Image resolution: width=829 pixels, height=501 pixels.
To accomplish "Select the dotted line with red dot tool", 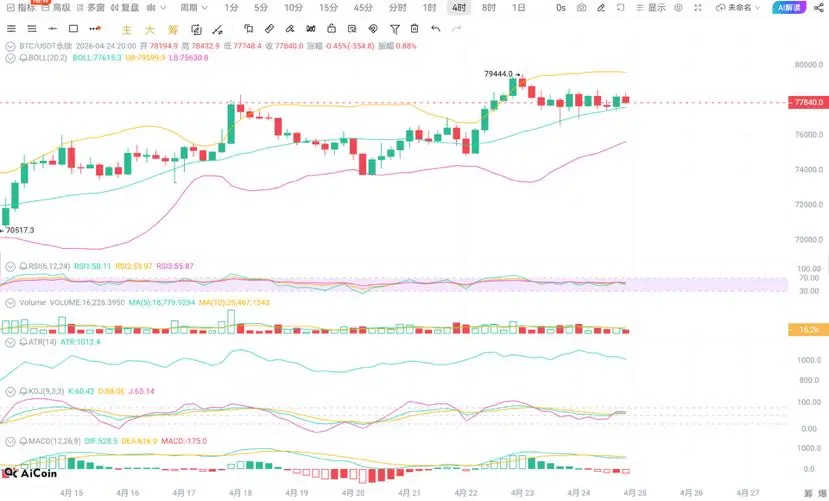I will pyautogui.click(x=95, y=29).
